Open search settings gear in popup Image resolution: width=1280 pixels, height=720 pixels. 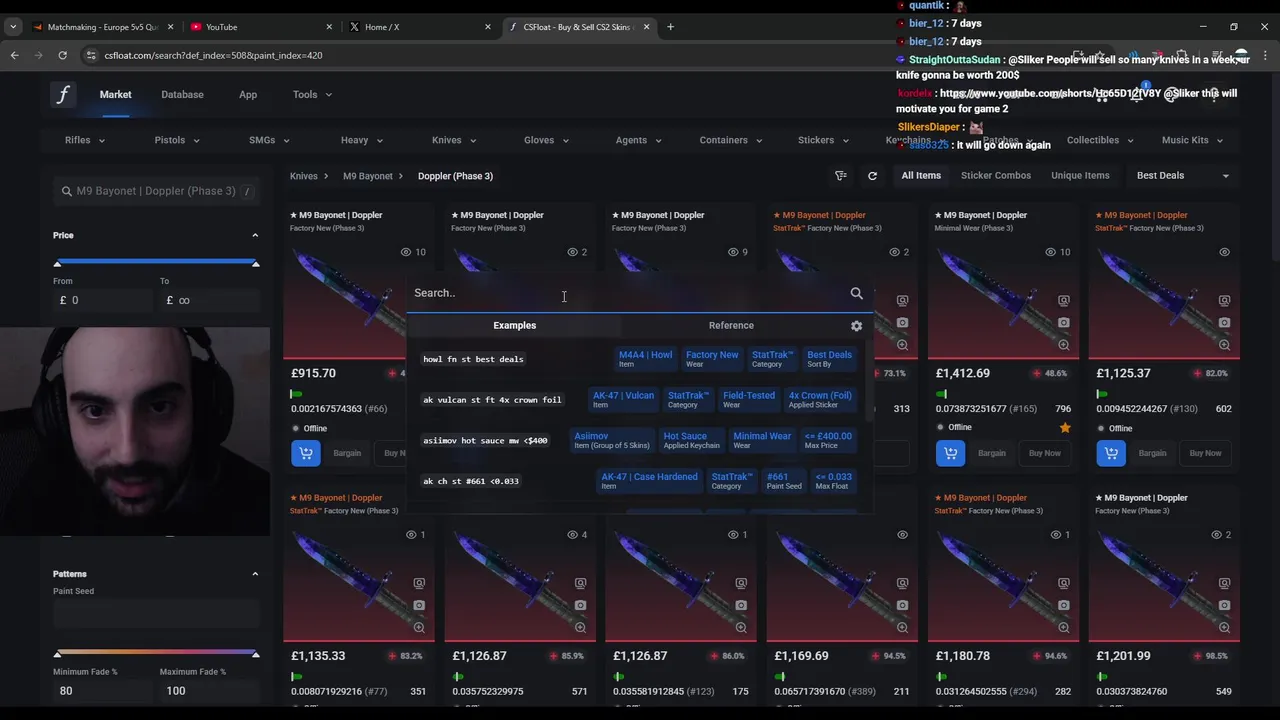(x=856, y=326)
